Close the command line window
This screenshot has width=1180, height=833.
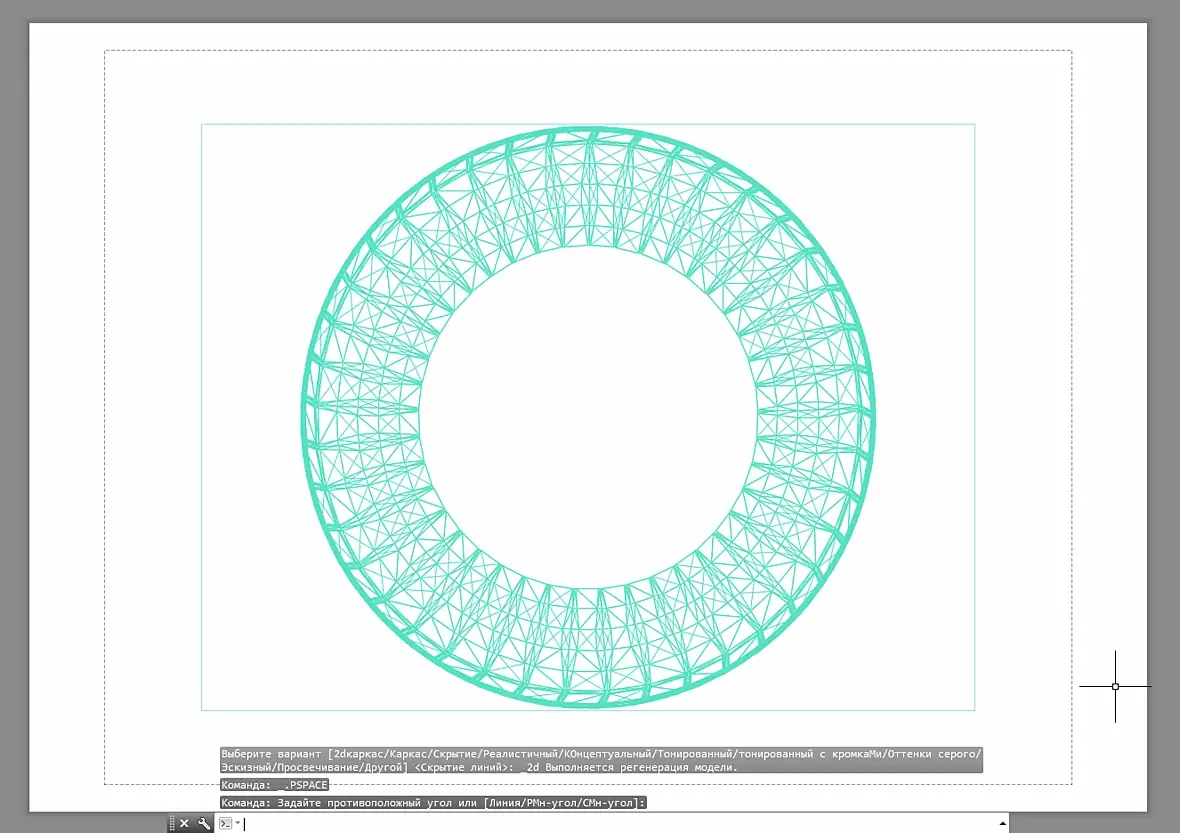184,823
